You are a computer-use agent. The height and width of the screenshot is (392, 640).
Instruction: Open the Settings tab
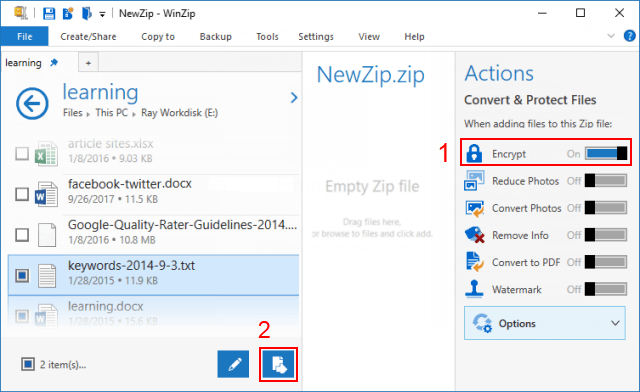pos(316,37)
